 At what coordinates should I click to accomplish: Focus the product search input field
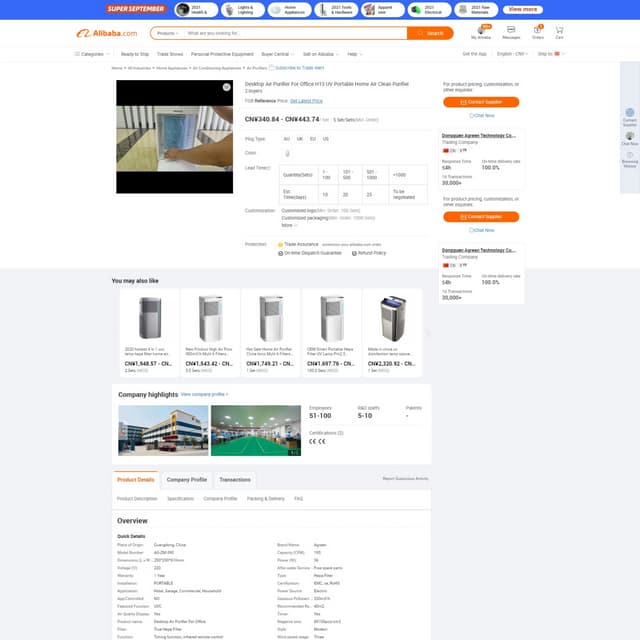click(295, 33)
